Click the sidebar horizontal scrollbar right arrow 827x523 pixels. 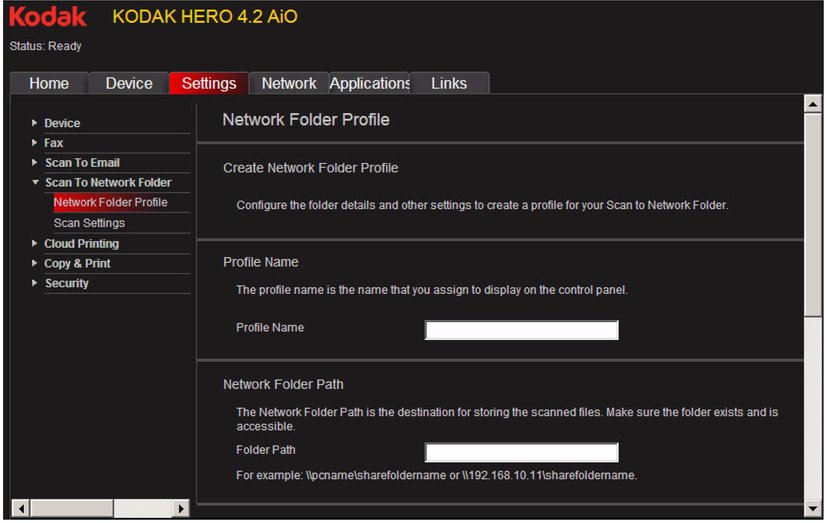point(181,508)
